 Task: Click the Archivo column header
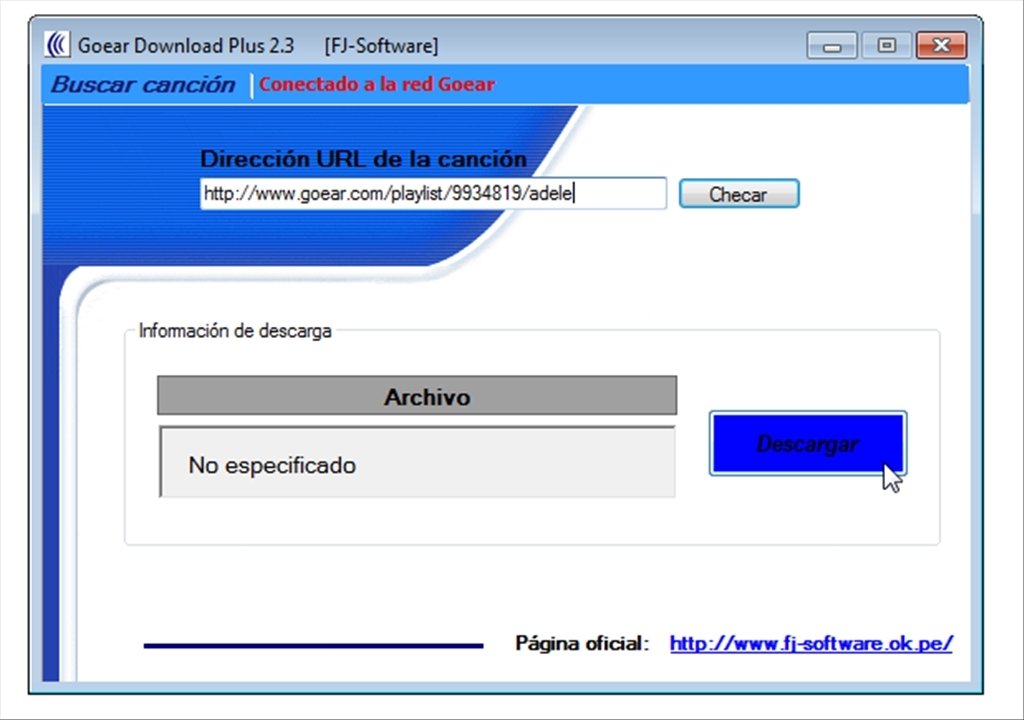click(417, 395)
